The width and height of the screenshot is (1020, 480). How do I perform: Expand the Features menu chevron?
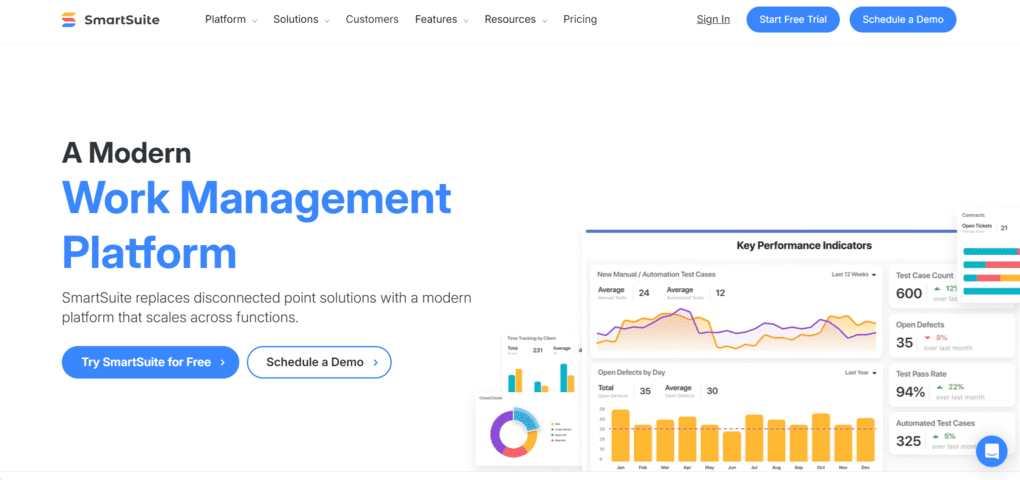[466, 21]
